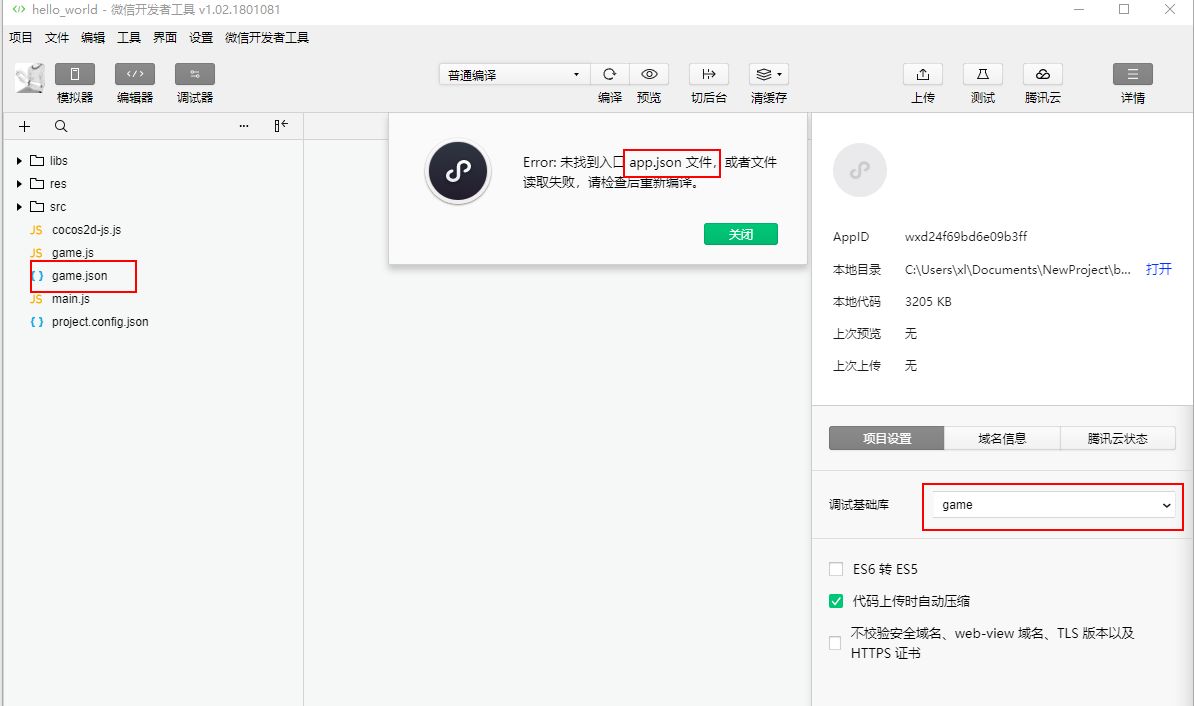Click the user avatar in toolbar

tap(30, 78)
